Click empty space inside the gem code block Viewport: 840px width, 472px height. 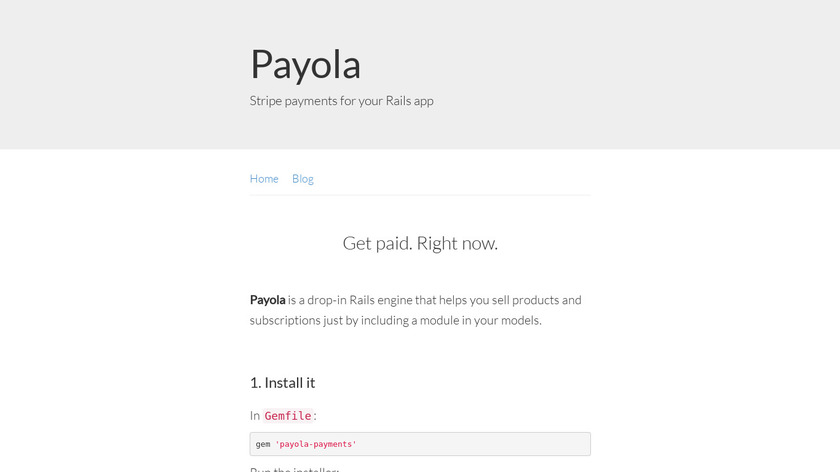coord(480,444)
